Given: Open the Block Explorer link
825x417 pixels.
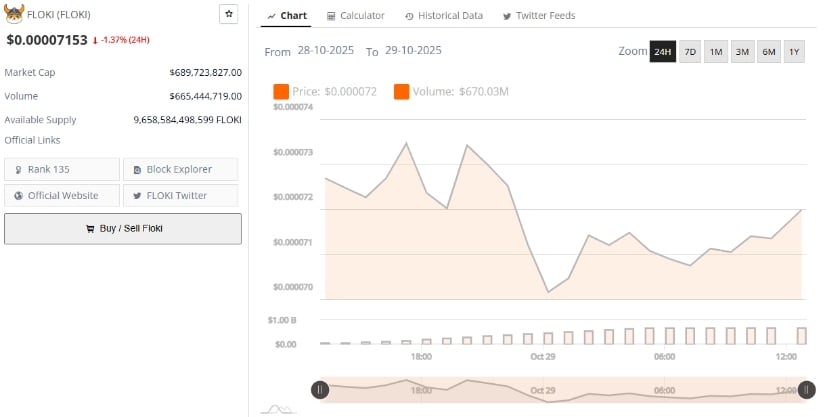Looking at the screenshot, I should [x=180, y=169].
